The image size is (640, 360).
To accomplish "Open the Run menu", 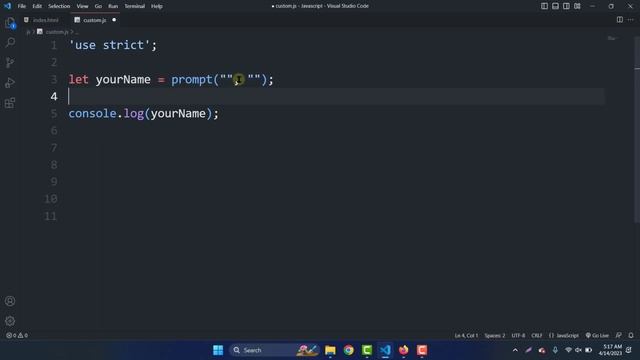I will (x=113, y=6).
